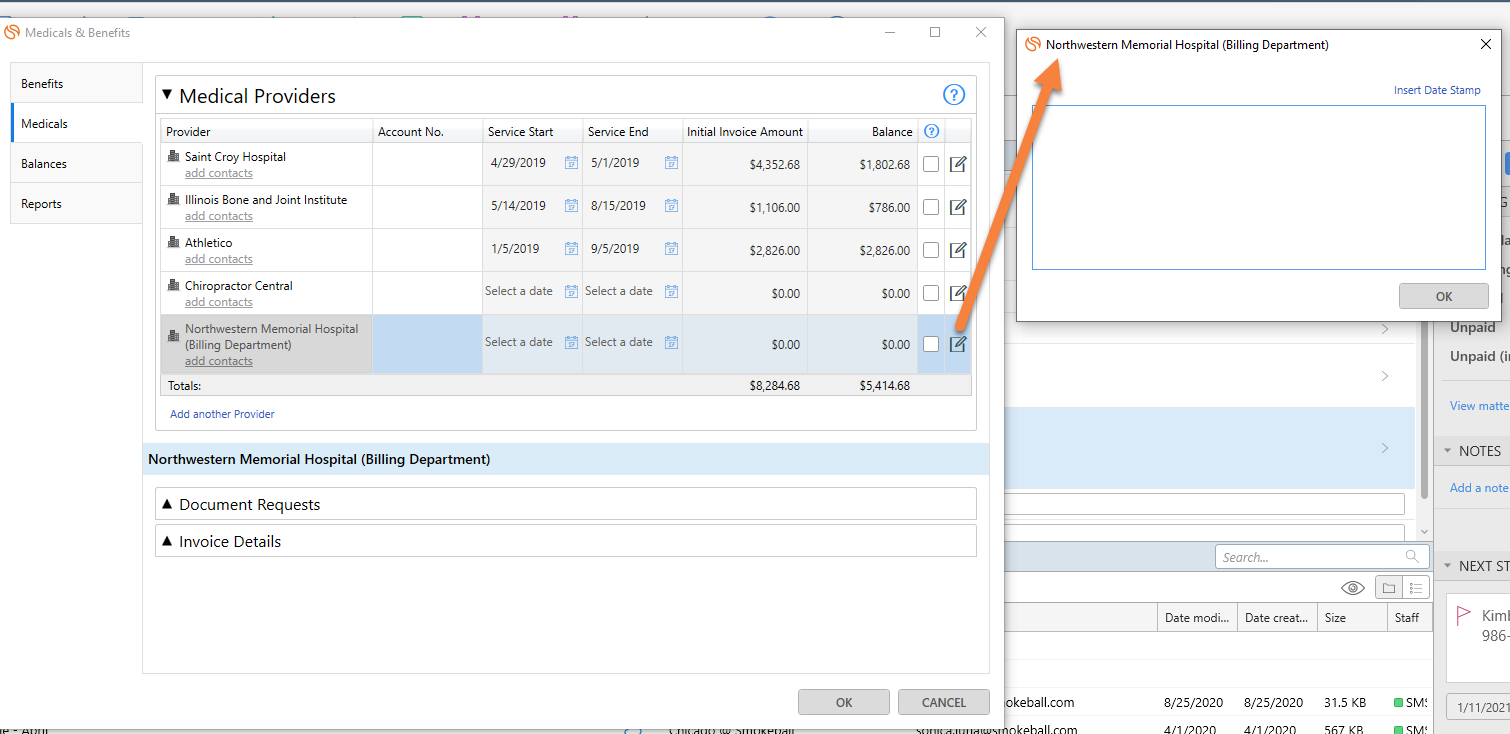Open Service End calendar for Saint Croy Hospital
1510x734 pixels.
pyautogui.click(x=671, y=163)
